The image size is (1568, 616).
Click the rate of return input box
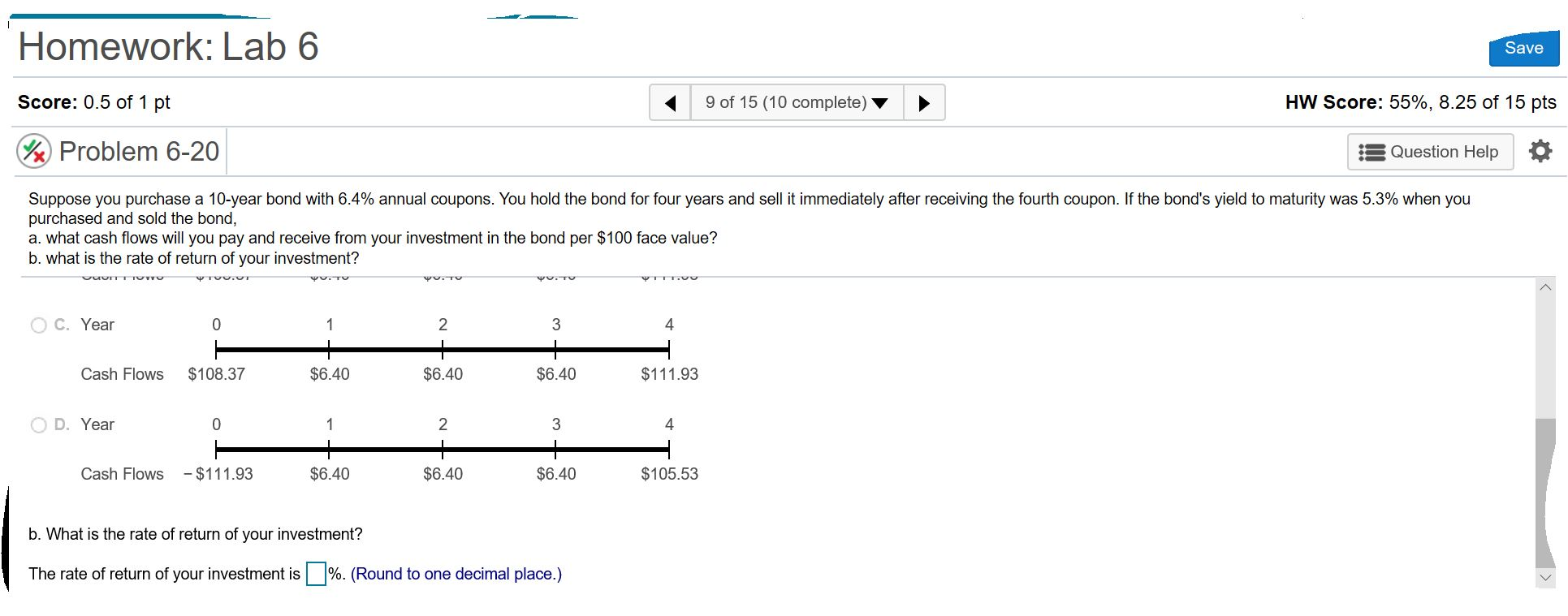pos(316,574)
